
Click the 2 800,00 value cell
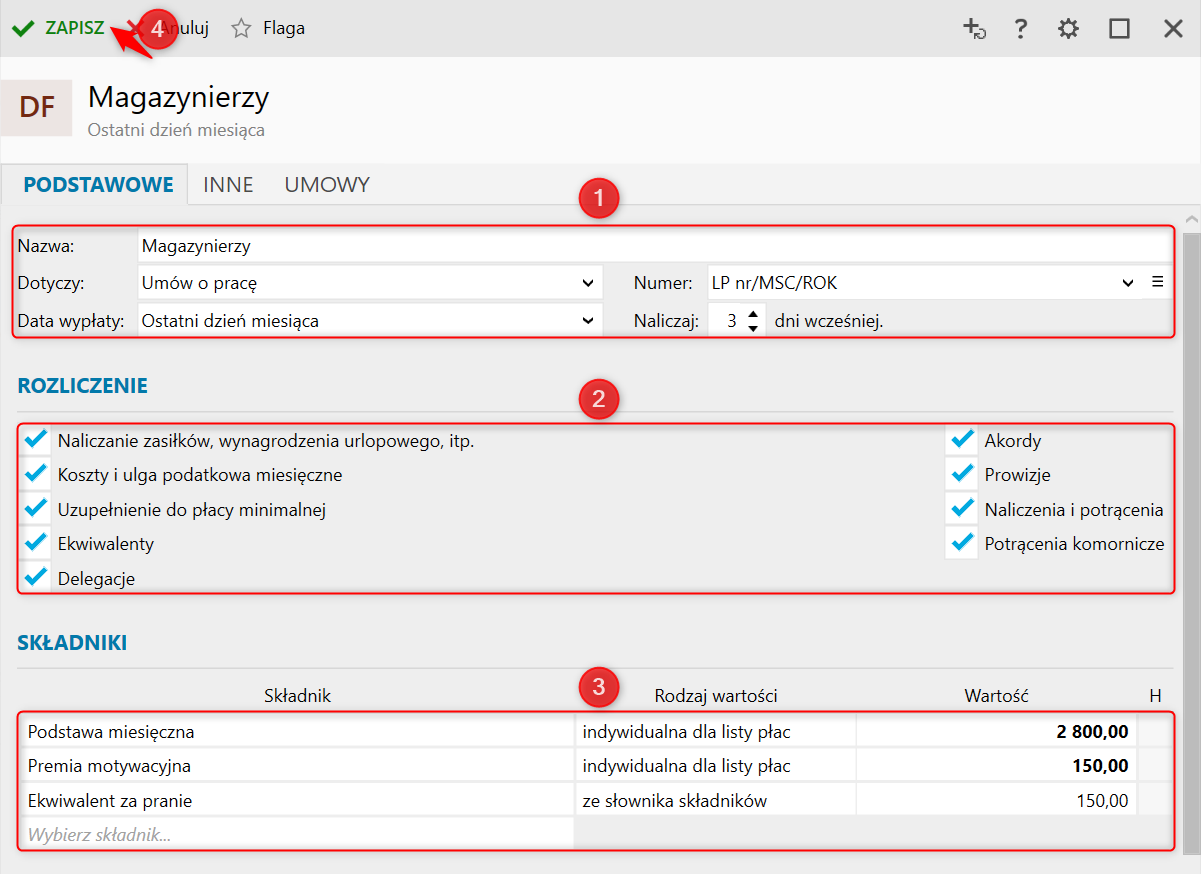tap(997, 732)
